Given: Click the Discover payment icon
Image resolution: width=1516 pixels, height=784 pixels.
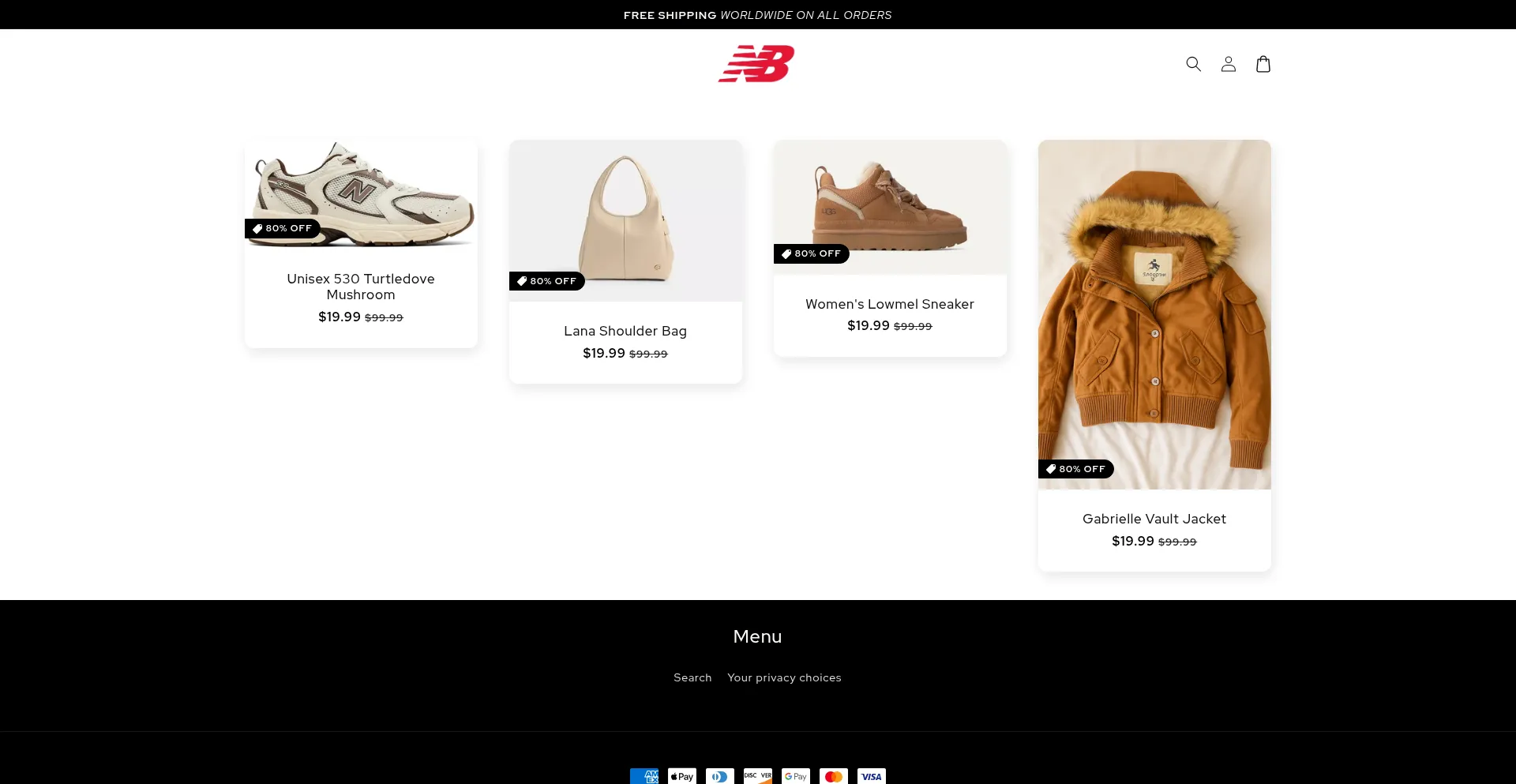Looking at the screenshot, I should click(x=758, y=777).
